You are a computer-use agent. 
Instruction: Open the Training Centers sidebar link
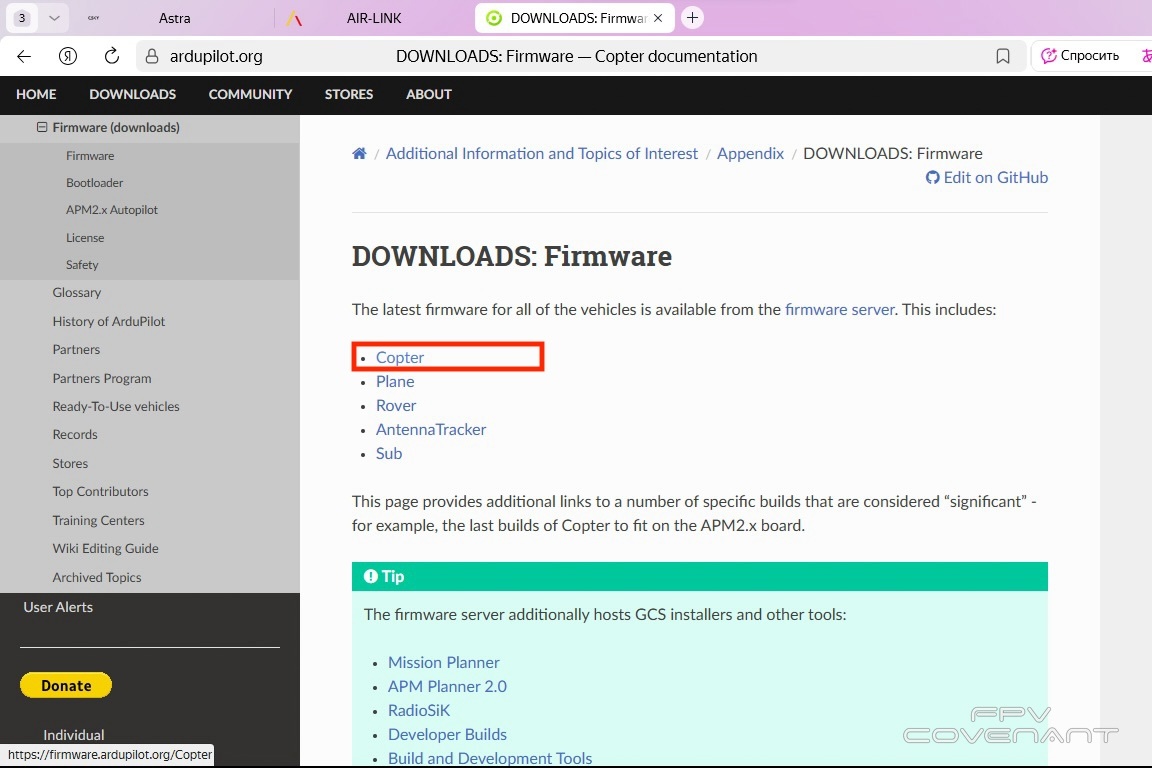(x=98, y=520)
